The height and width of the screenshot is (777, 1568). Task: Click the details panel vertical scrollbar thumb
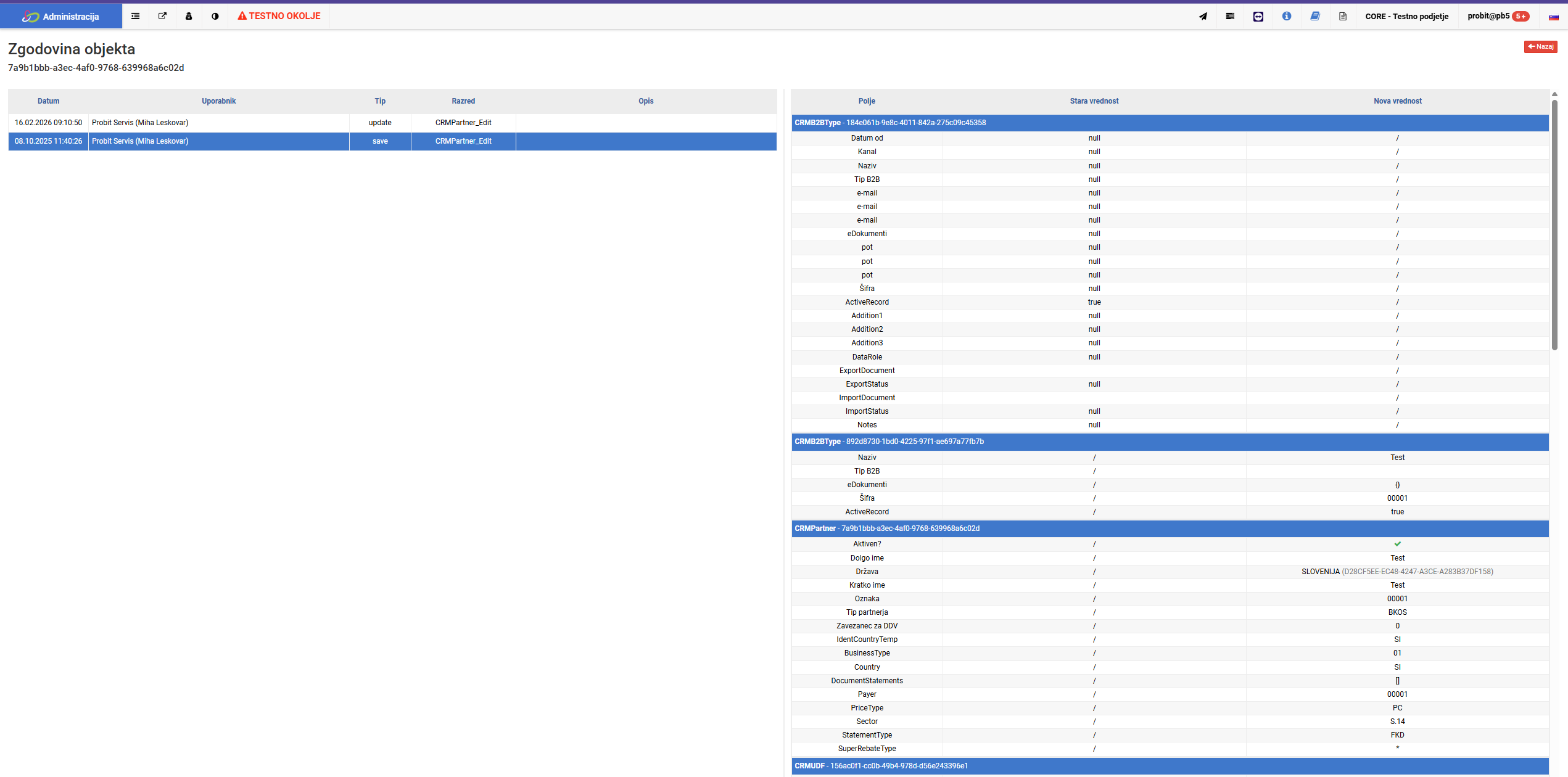[1555, 224]
